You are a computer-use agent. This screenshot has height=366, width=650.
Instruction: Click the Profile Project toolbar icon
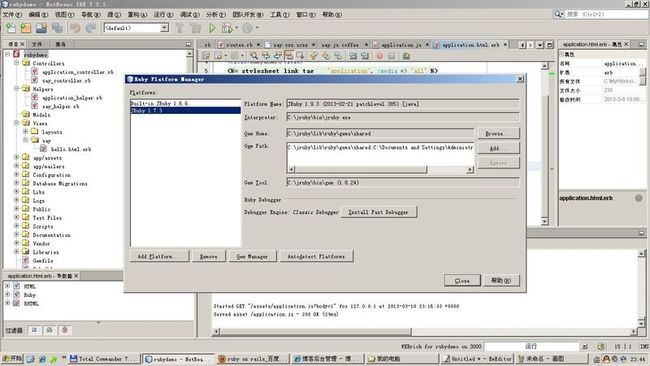pos(247,28)
